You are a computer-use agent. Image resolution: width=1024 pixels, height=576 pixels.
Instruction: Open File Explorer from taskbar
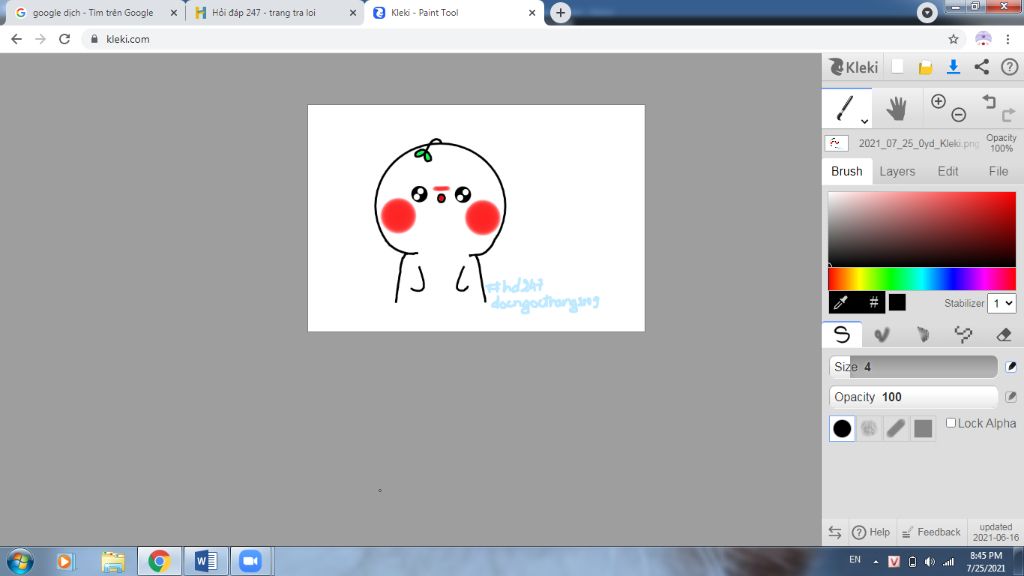click(113, 561)
